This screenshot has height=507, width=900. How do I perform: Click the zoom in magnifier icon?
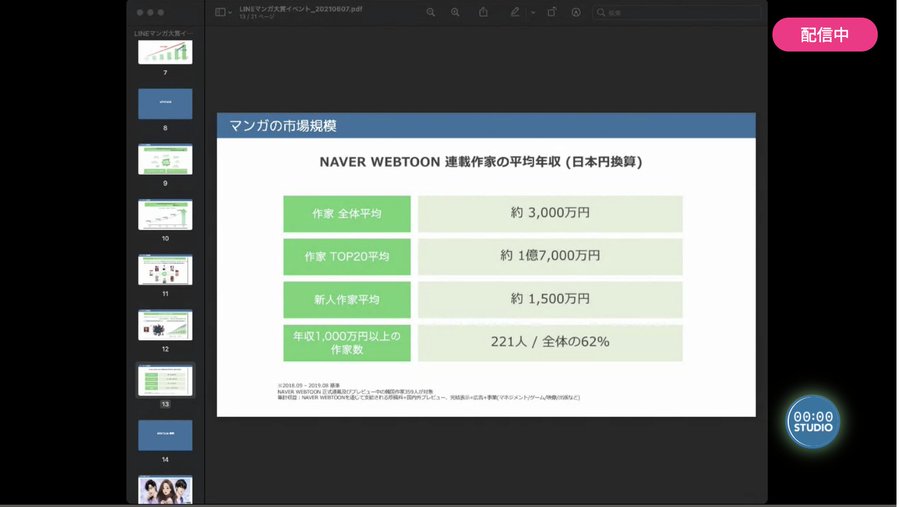(x=455, y=12)
